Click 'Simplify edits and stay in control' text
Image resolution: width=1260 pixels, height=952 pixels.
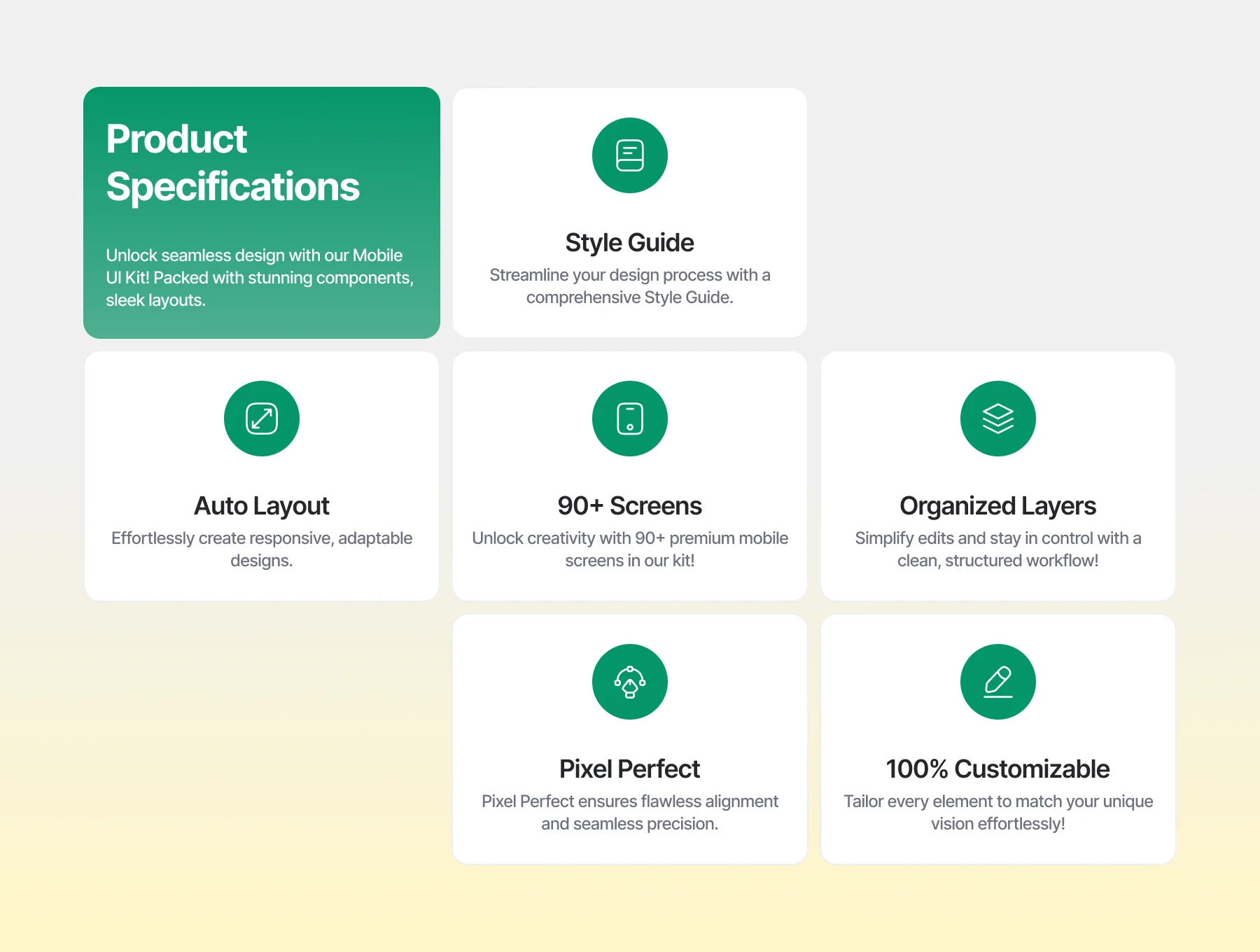click(998, 549)
